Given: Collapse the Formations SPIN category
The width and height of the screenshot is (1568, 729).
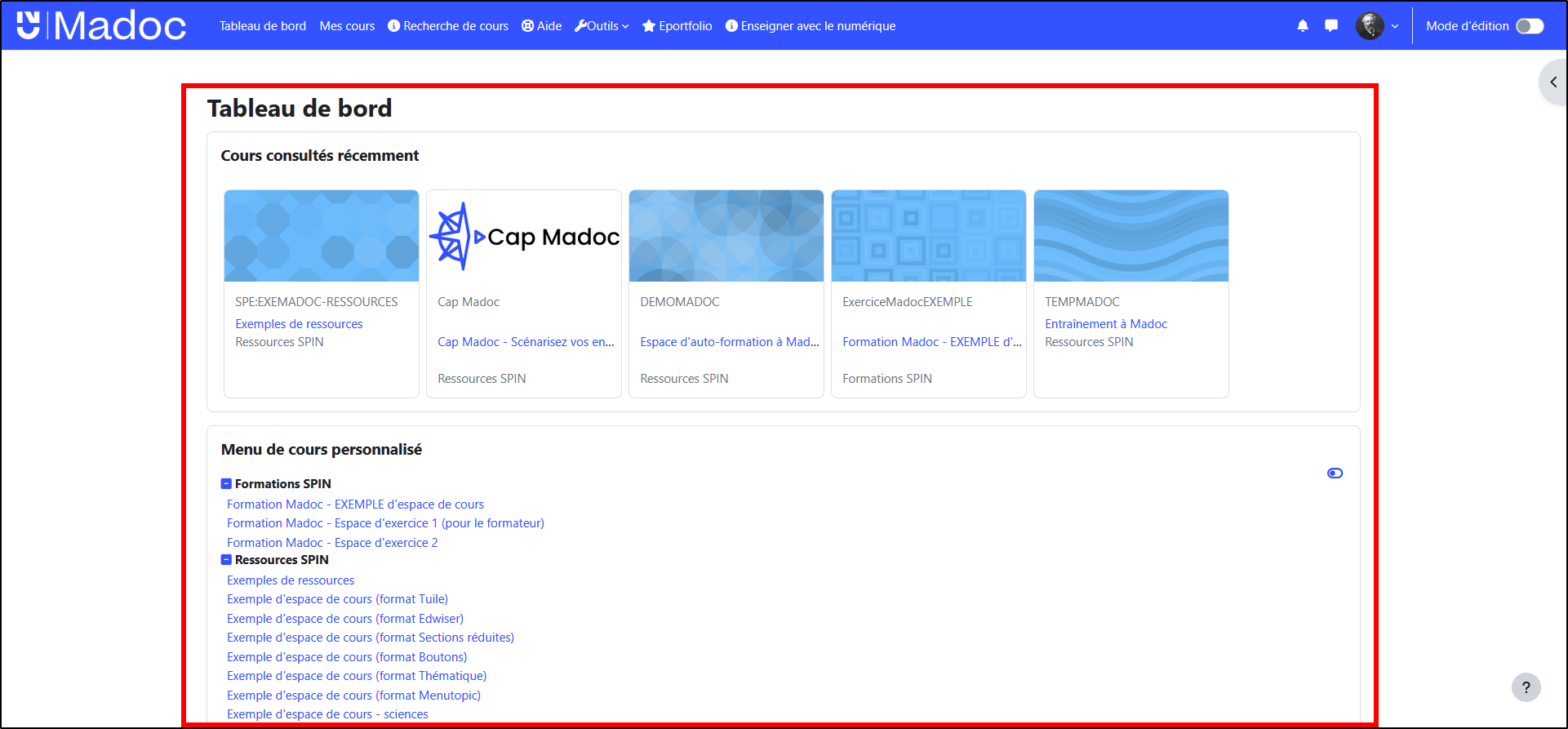Looking at the screenshot, I should coord(227,484).
